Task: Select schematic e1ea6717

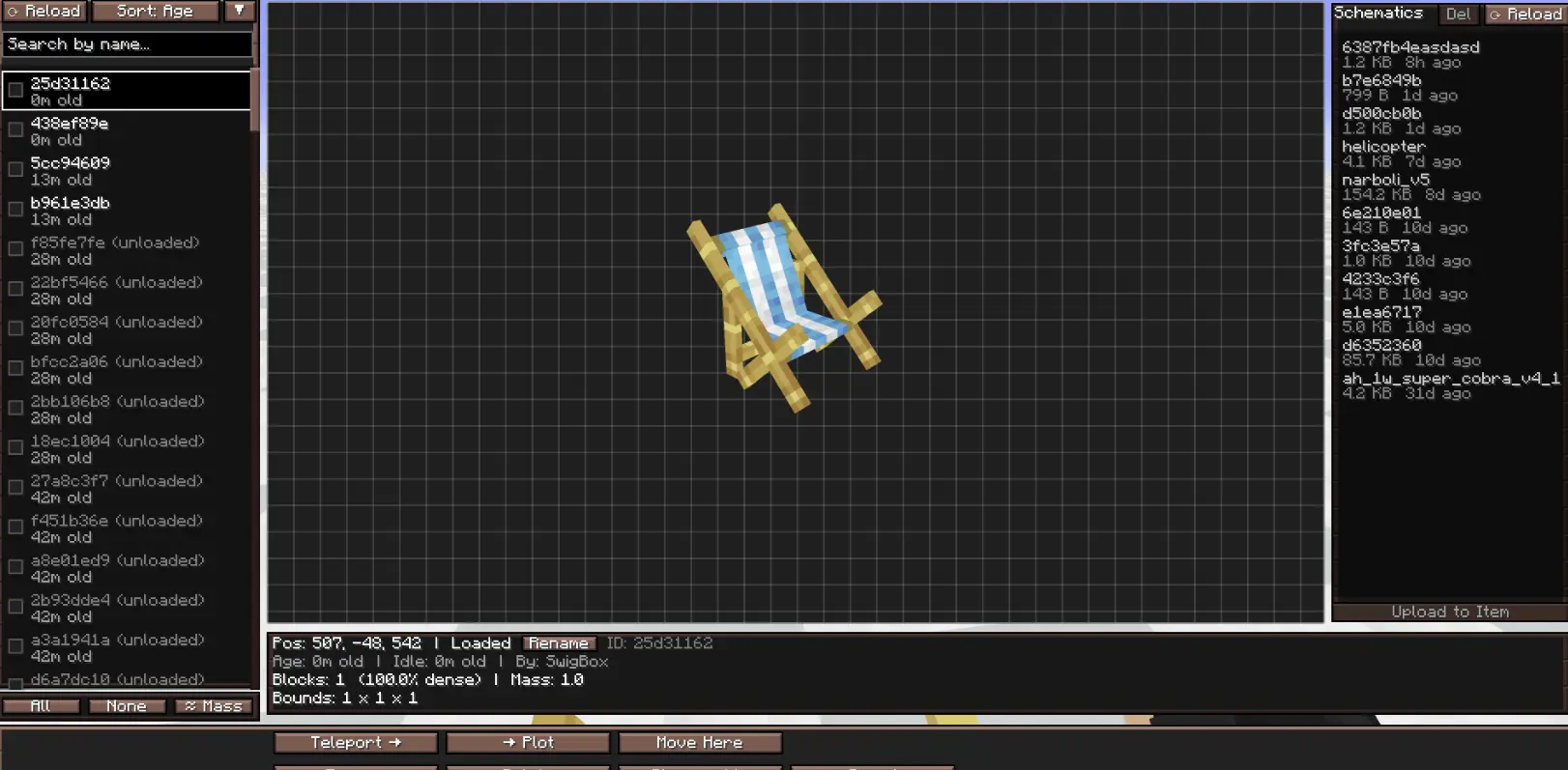Action: (x=1449, y=319)
